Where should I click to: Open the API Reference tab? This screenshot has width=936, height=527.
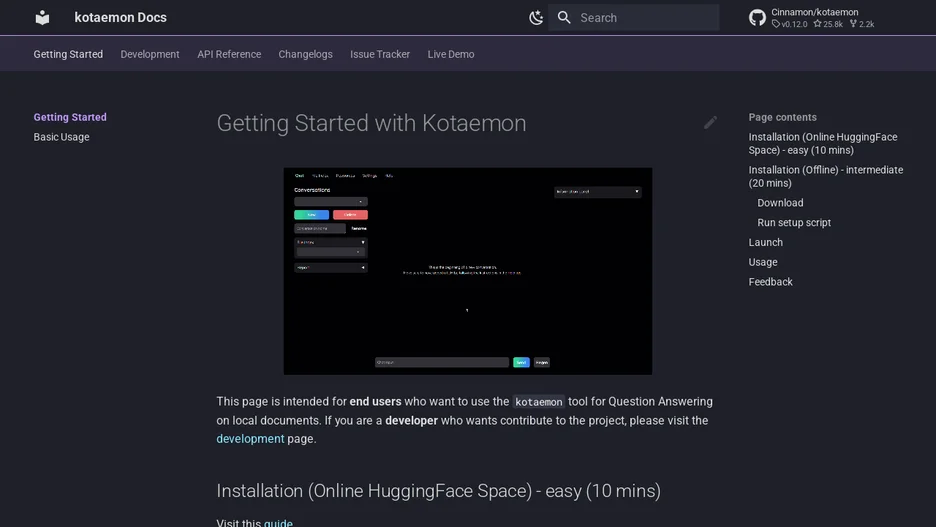point(229,54)
